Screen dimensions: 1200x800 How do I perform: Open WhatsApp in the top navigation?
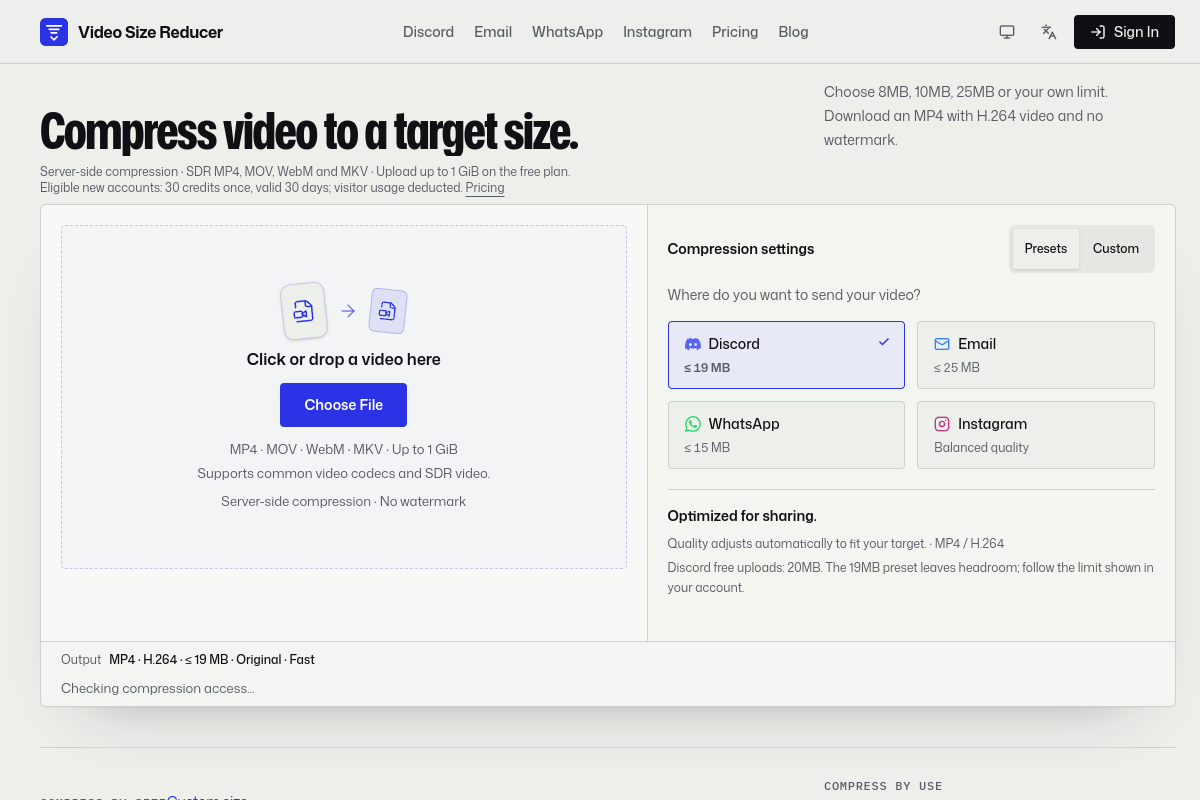(x=567, y=32)
